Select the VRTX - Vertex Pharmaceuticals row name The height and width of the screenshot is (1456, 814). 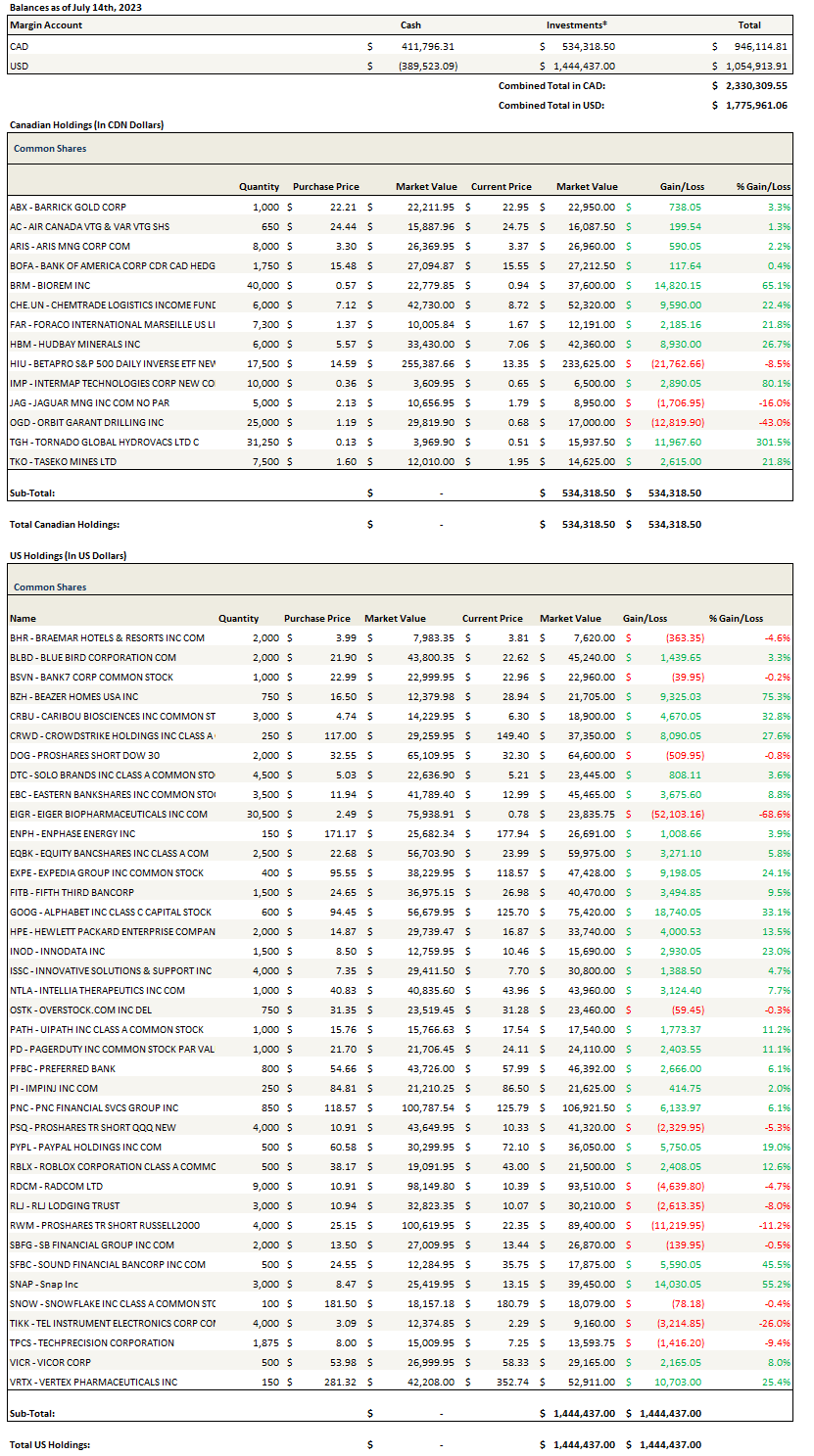click(94, 1383)
